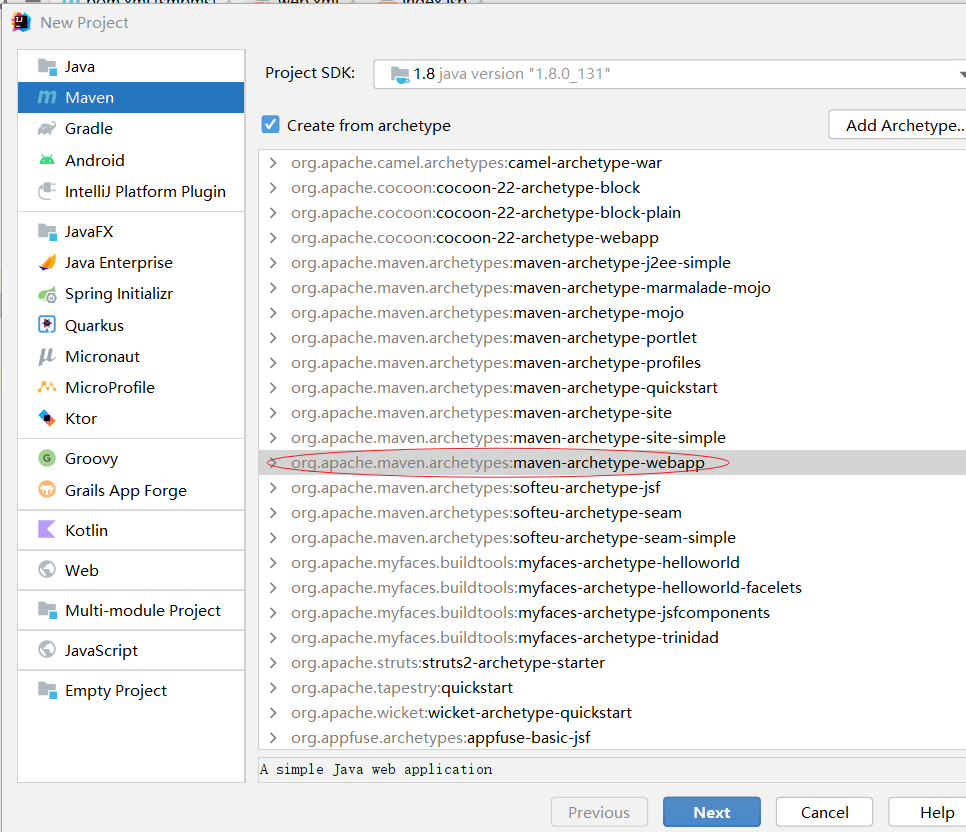Open the Kotlin project category
The width and height of the screenshot is (966, 832).
pos(131,530)
